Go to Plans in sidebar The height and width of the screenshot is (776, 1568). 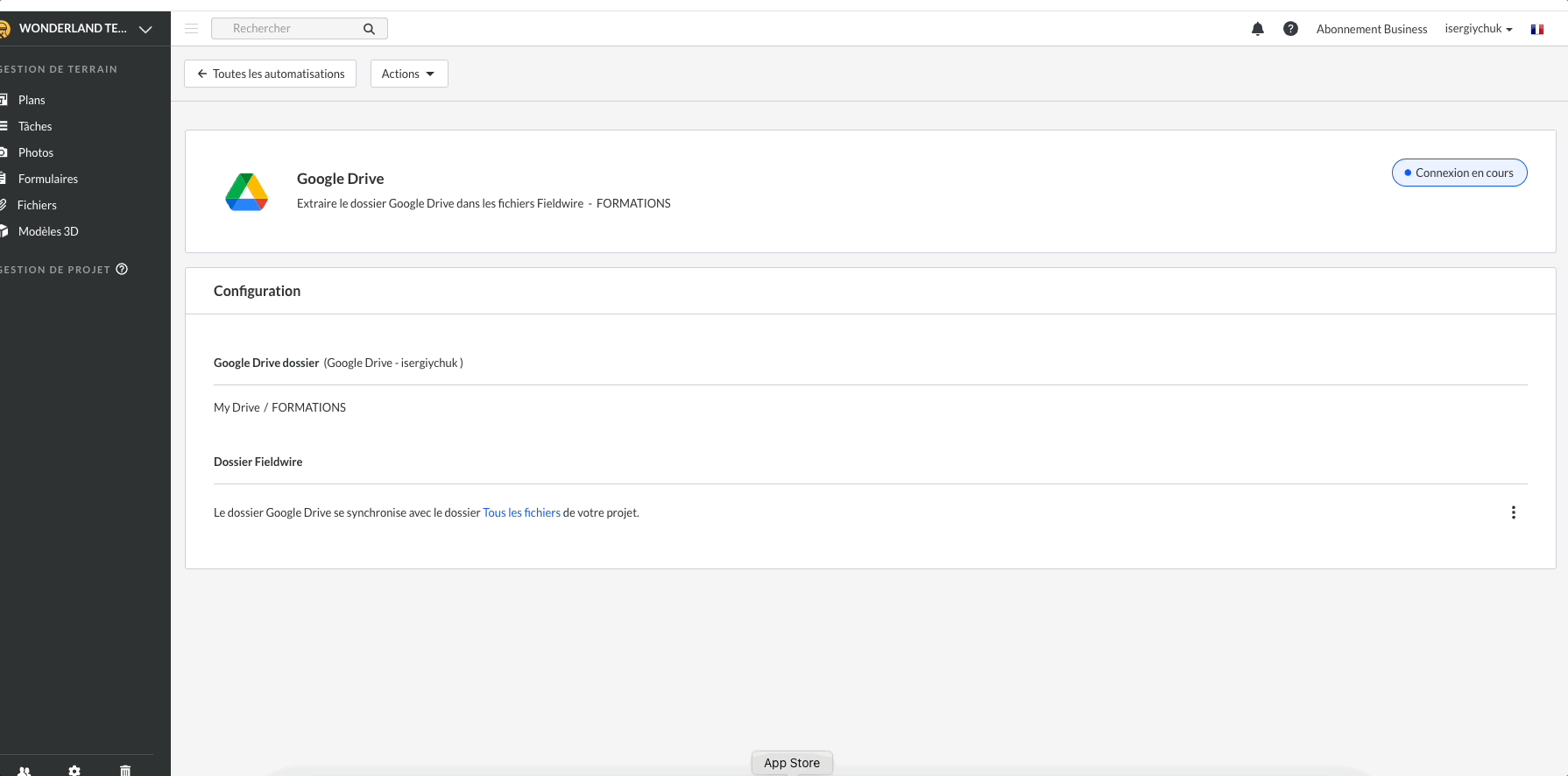[x=32, y=100]
